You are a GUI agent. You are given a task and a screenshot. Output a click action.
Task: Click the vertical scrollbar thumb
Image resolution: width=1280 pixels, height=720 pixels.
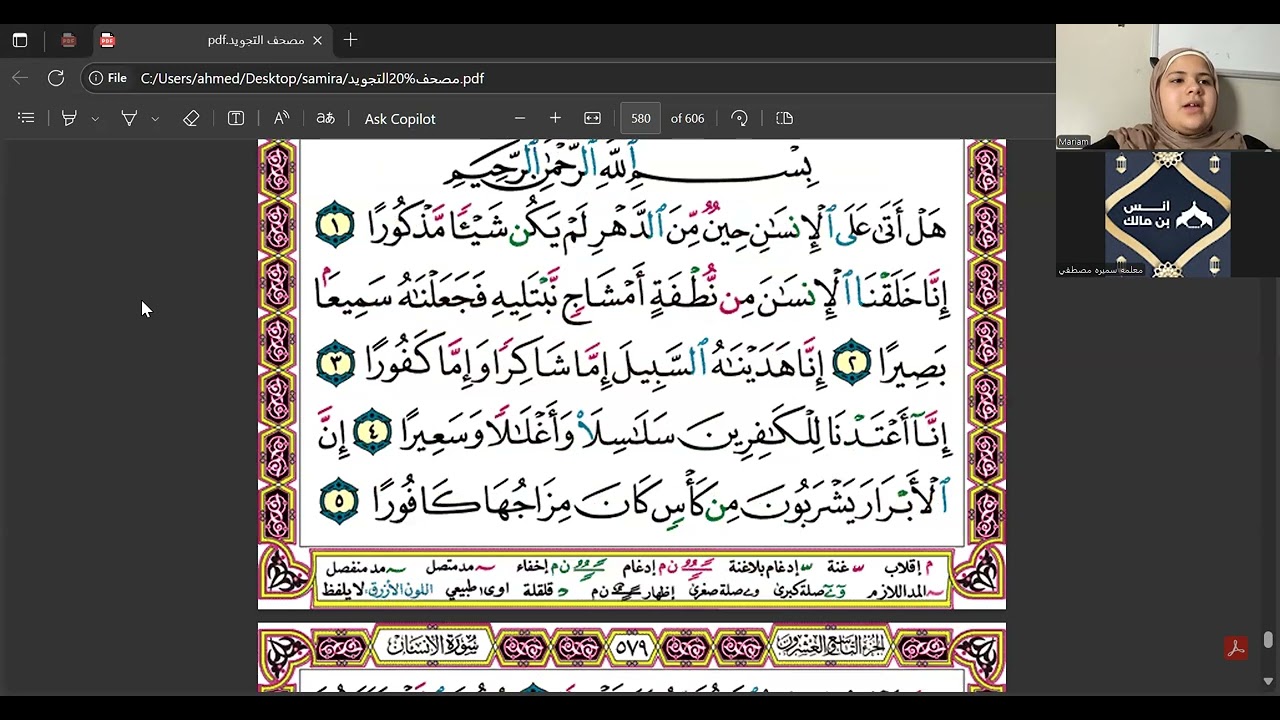(x=1268, y=640)
